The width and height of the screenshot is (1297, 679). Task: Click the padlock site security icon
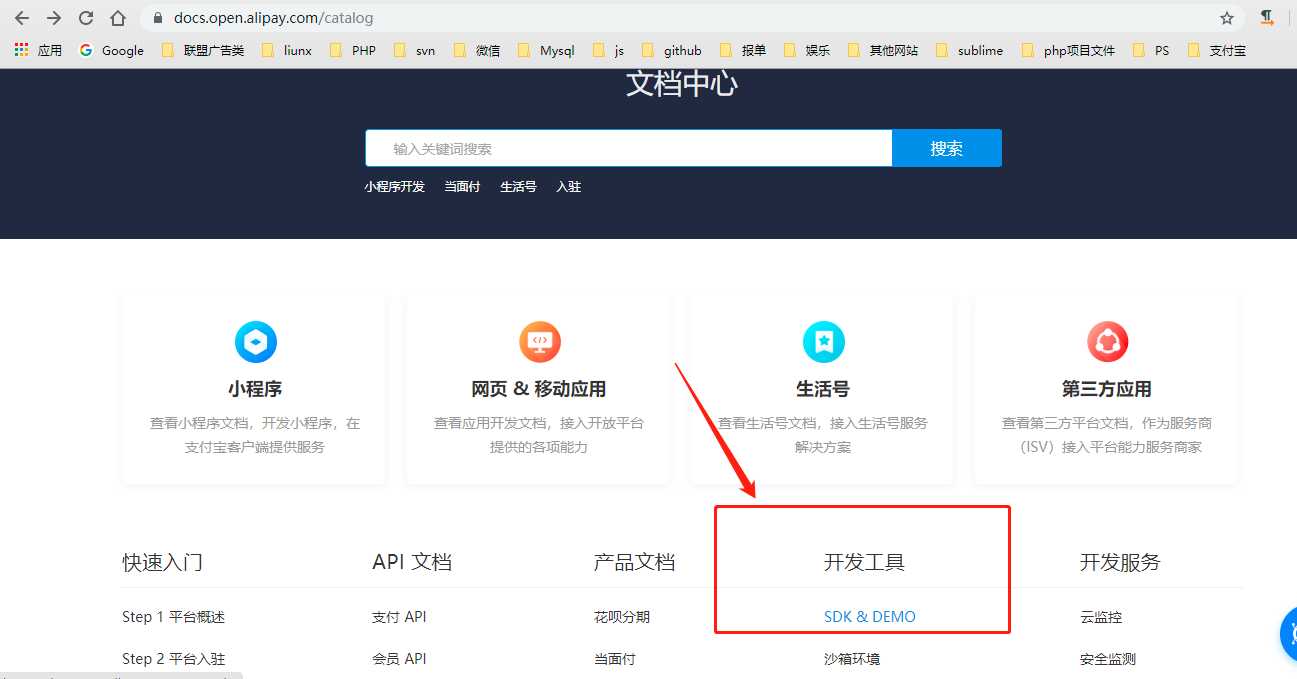[157, 18]
